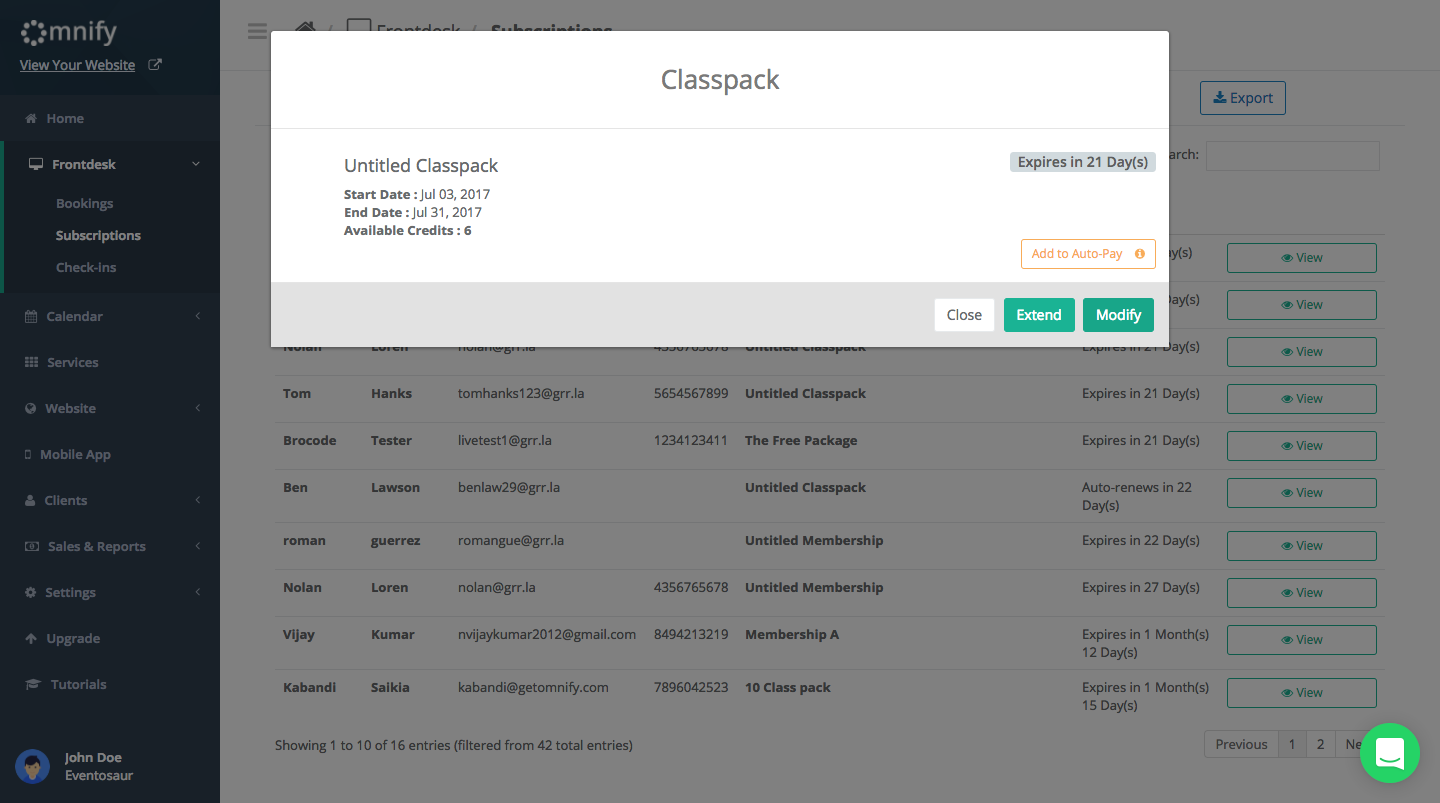The height and width of the screenshot is (803, 1440).
Task: View Vijay Kumar subscription
Action: [1301, 639]
